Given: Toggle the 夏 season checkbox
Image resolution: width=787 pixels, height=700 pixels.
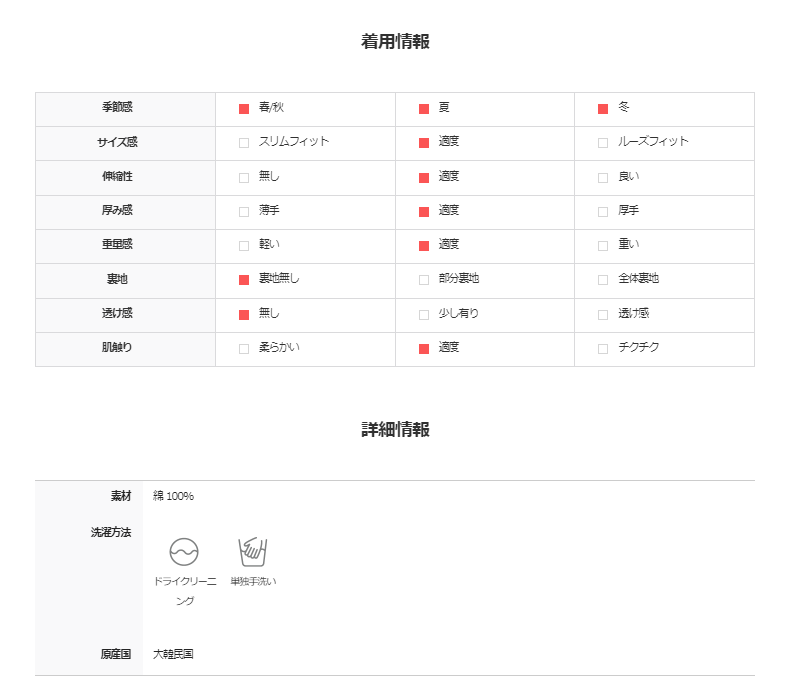Looking at the screenshot, I should click(x=424, y=109).
